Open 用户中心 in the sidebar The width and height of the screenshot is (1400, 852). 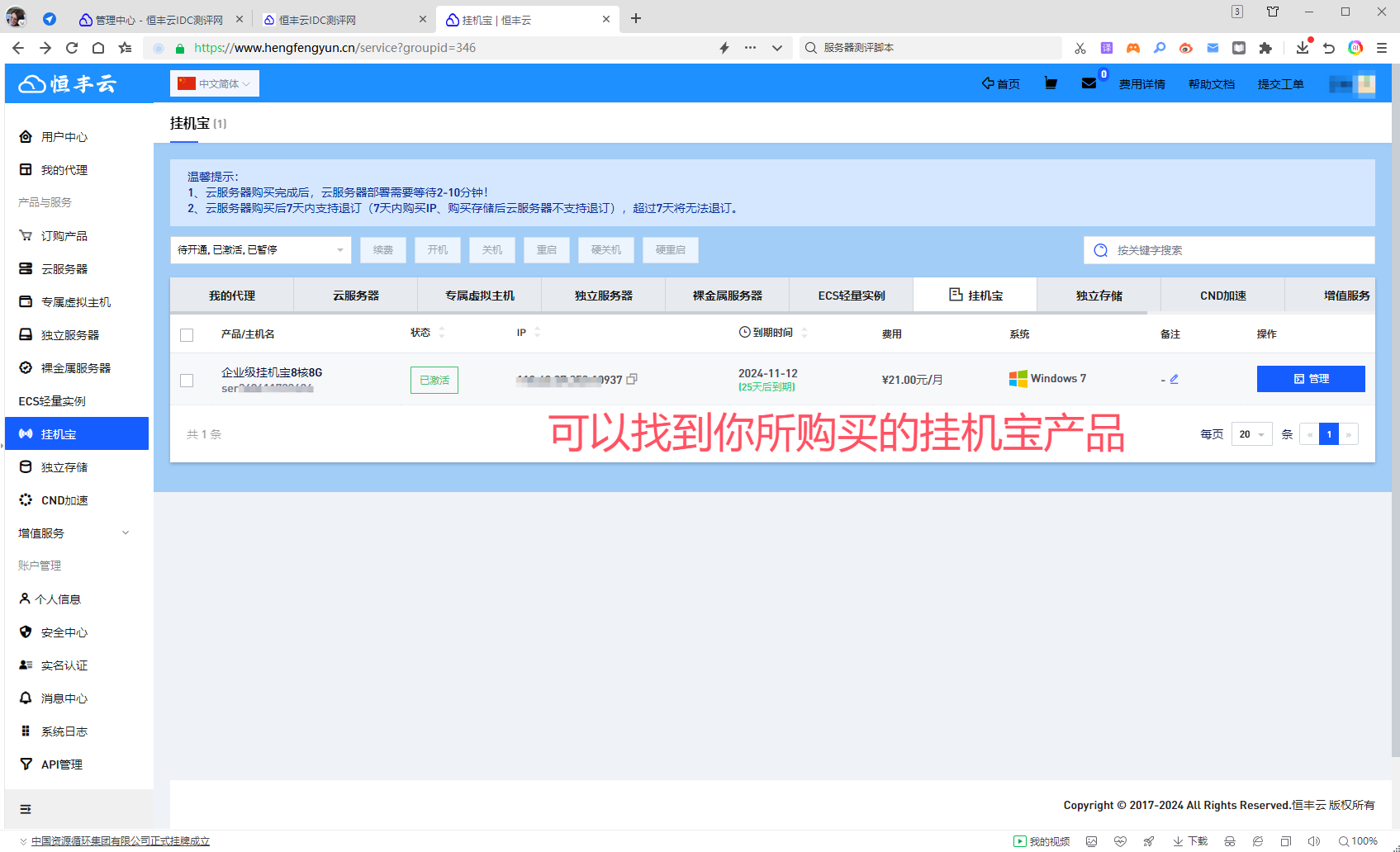pyautogui.click(x=64, y=137)
